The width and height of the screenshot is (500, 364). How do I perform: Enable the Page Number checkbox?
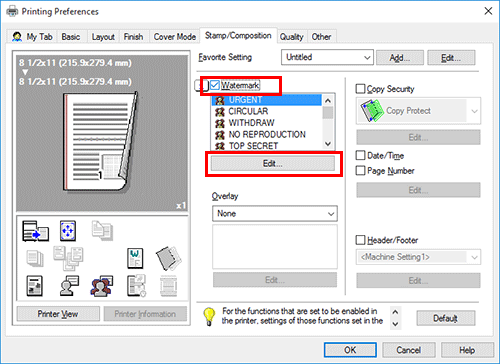(360, 171)
